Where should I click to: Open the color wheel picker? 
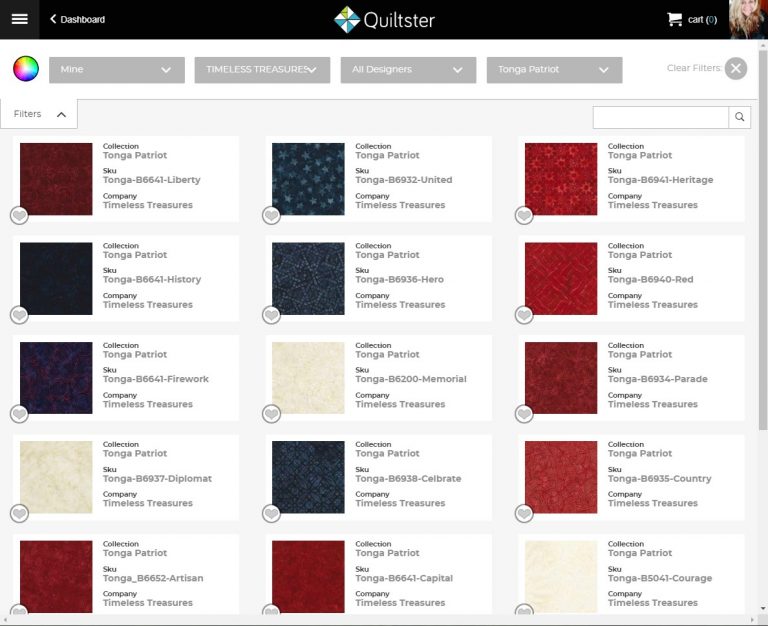point(26,69)
